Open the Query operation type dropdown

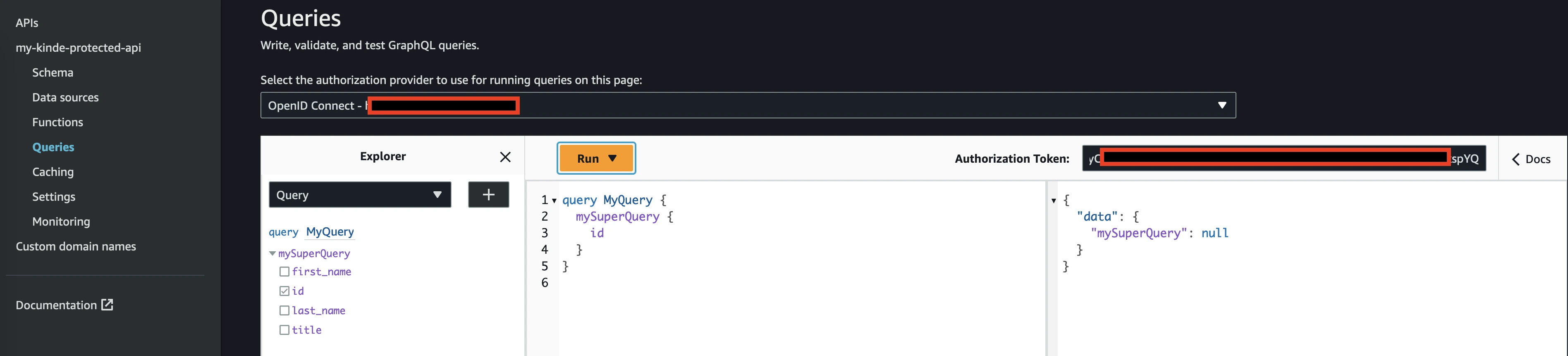359,195
